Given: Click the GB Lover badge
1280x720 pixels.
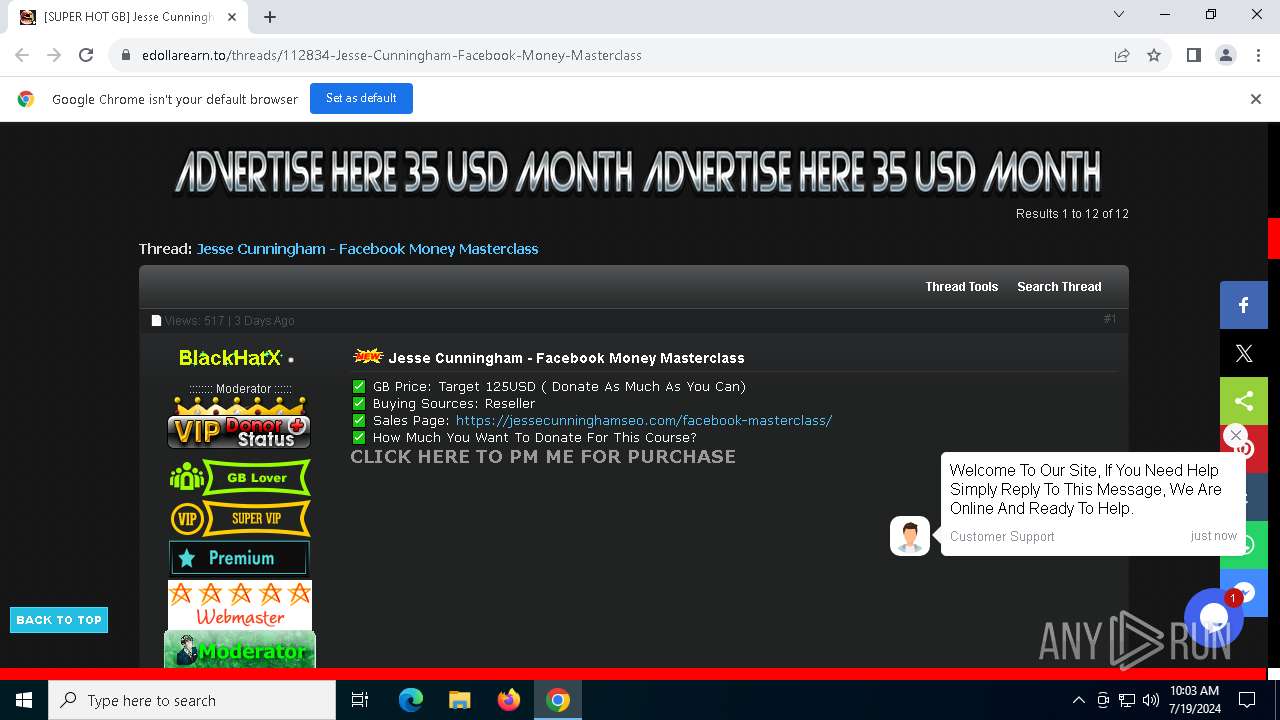Looking at the screenshot, I should [240, 478].
